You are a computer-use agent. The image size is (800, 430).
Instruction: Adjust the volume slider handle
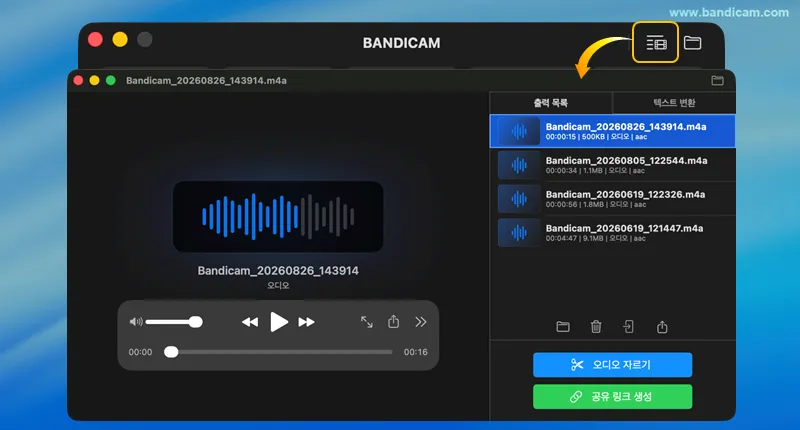point(195,322)
